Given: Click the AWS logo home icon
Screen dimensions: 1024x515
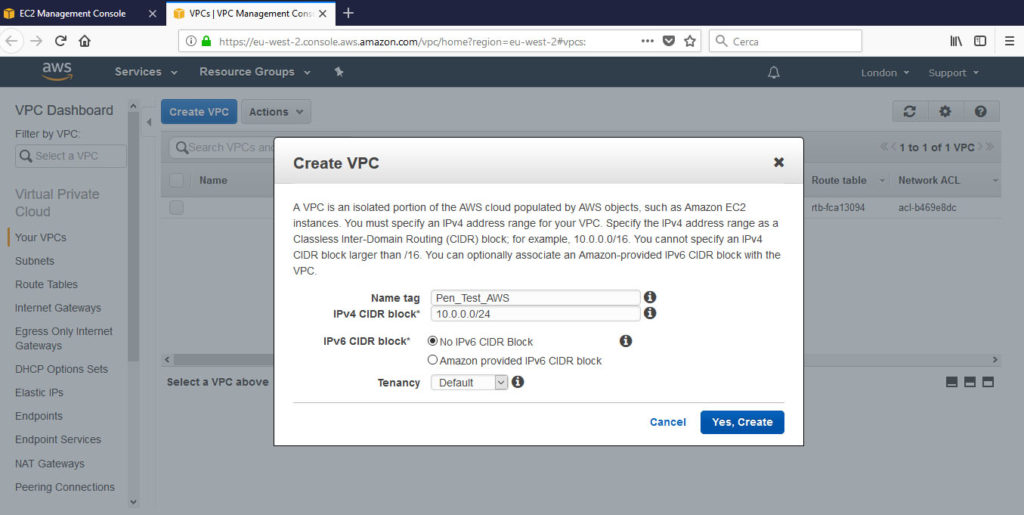Looking at the screenshot, I should 57,72.
